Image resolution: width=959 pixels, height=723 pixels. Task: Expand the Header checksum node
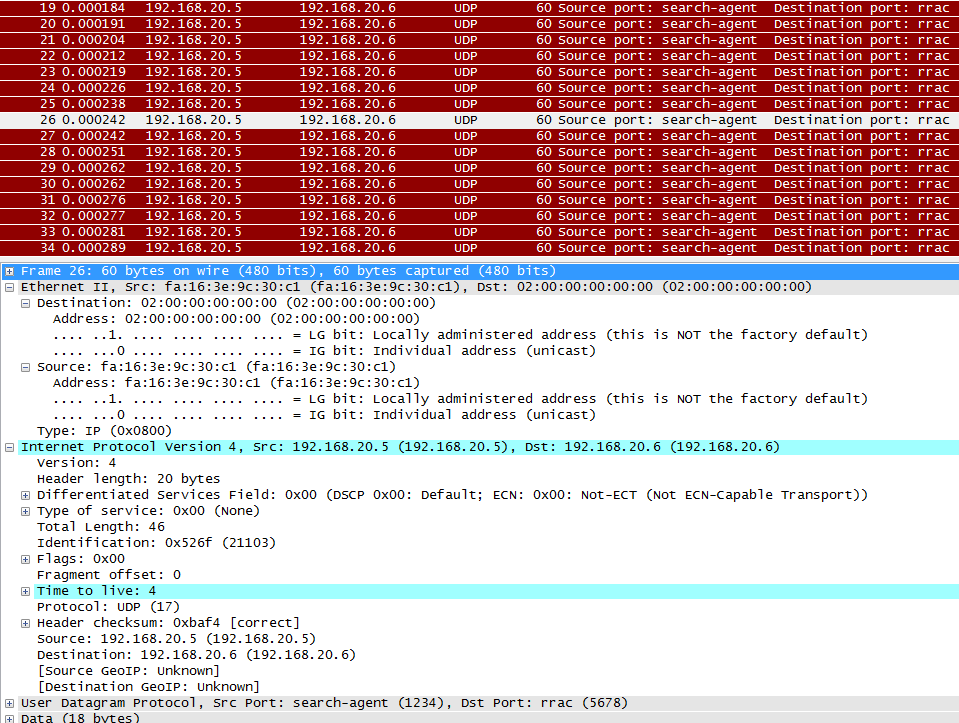[x=25, y=623]
